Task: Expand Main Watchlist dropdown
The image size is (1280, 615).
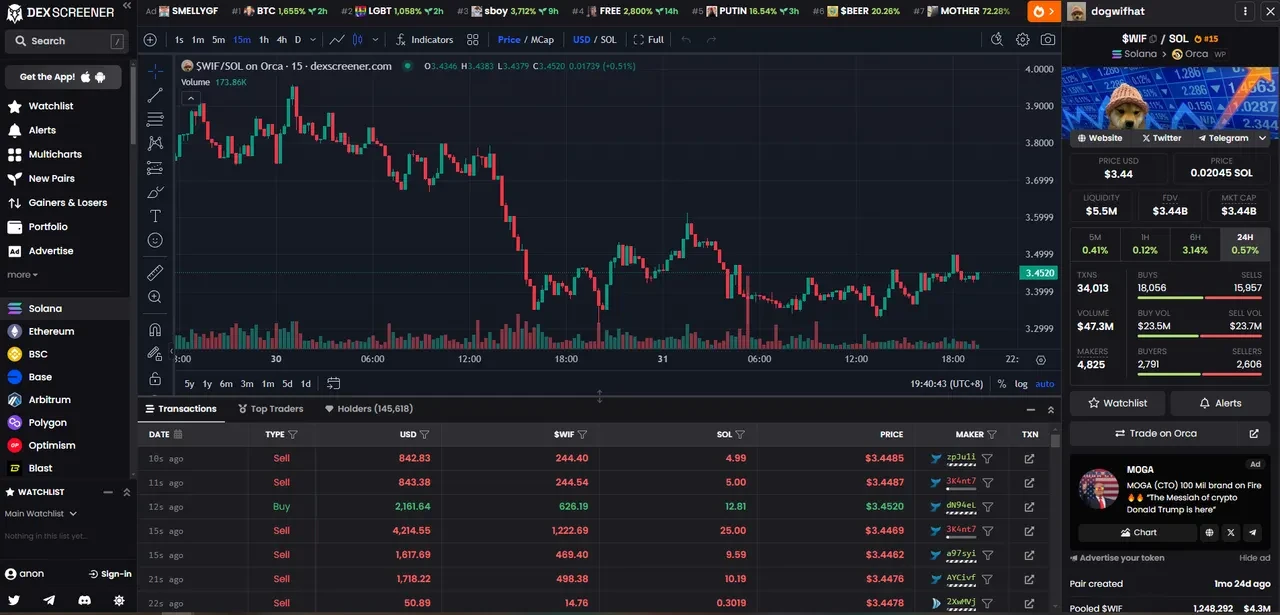Action: [41, 514]
